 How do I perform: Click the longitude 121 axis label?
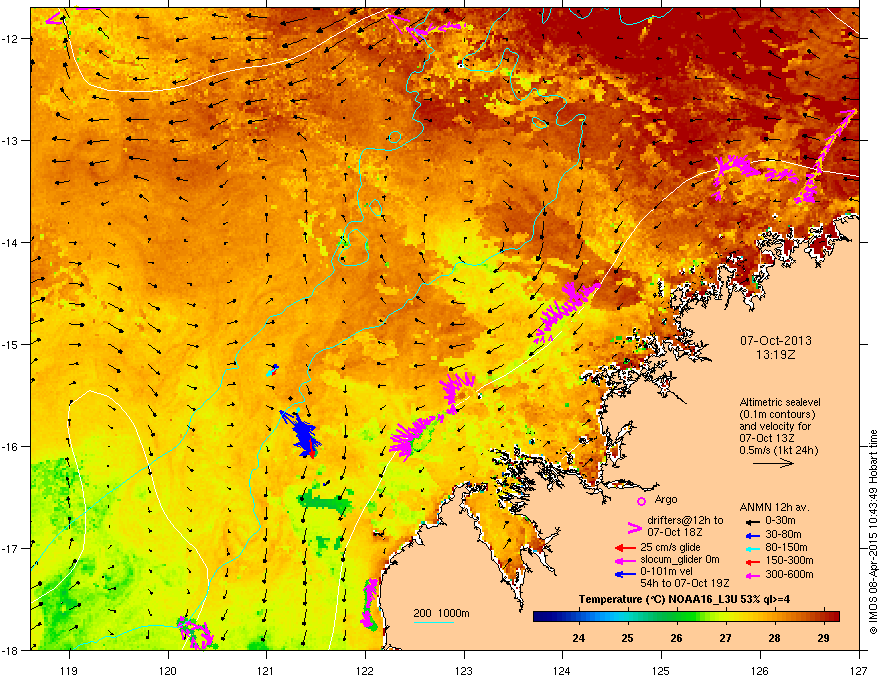click(x=266, y=670)
